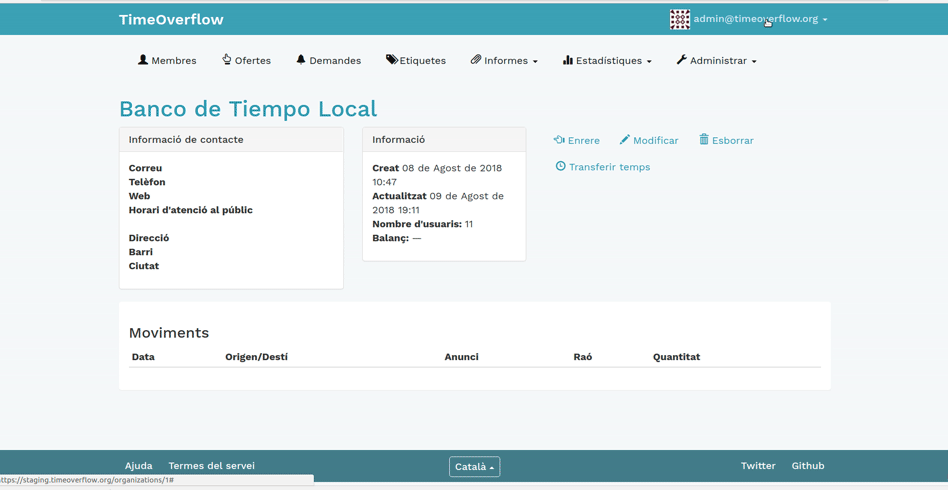Click the bar chart icon beside Estadístiques
The width and height of the screenshot is (948, 490).
click(x=568, y=60)
